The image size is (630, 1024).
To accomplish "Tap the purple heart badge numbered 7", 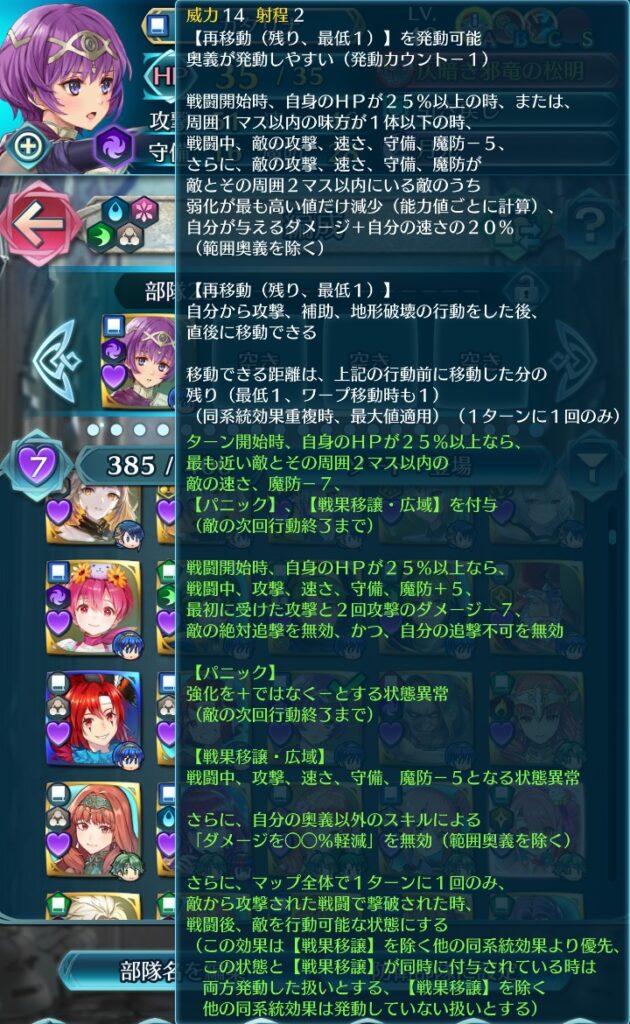I will 37,465.
